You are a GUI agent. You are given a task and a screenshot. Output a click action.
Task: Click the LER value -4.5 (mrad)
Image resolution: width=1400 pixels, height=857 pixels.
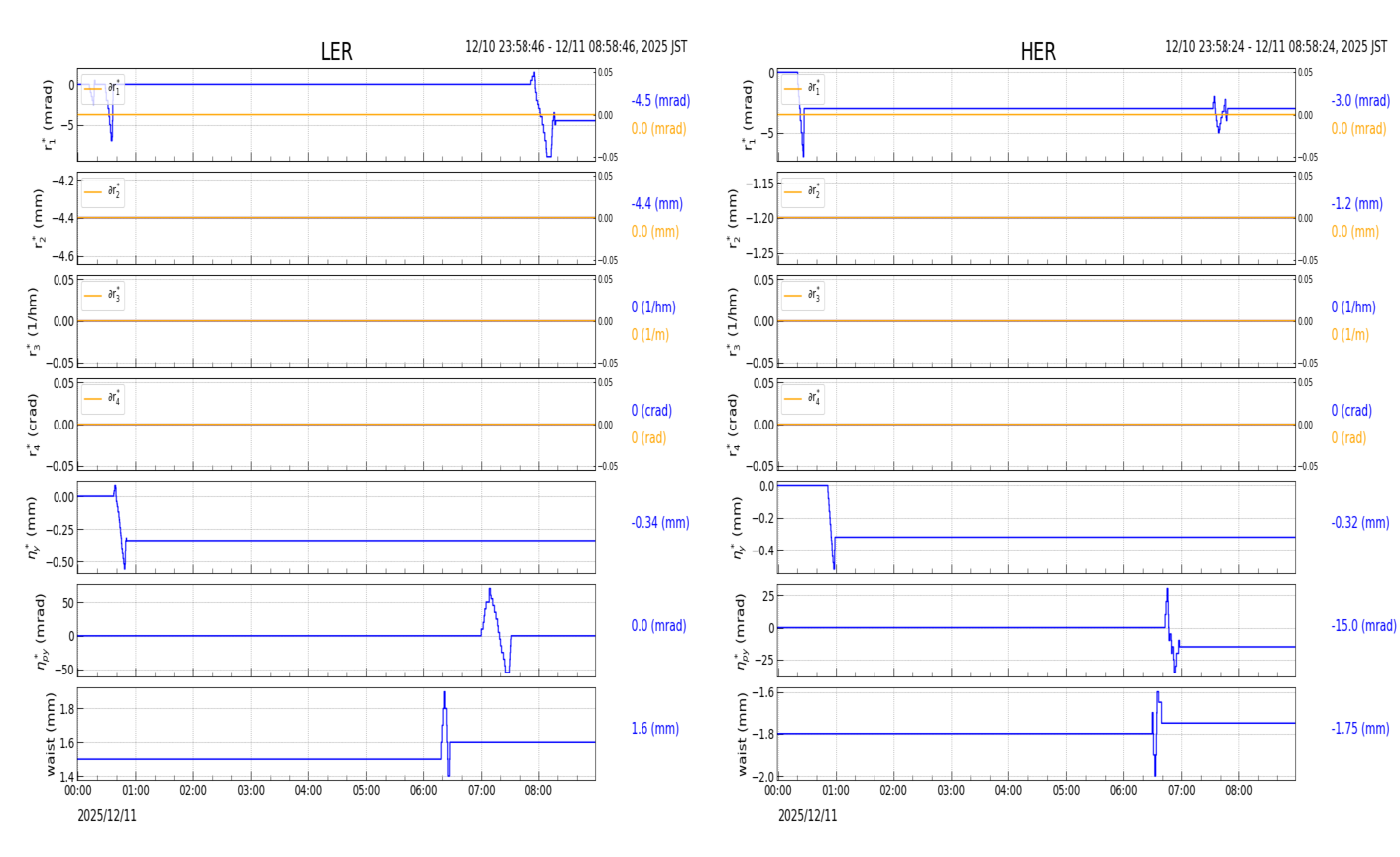point(660,101)
